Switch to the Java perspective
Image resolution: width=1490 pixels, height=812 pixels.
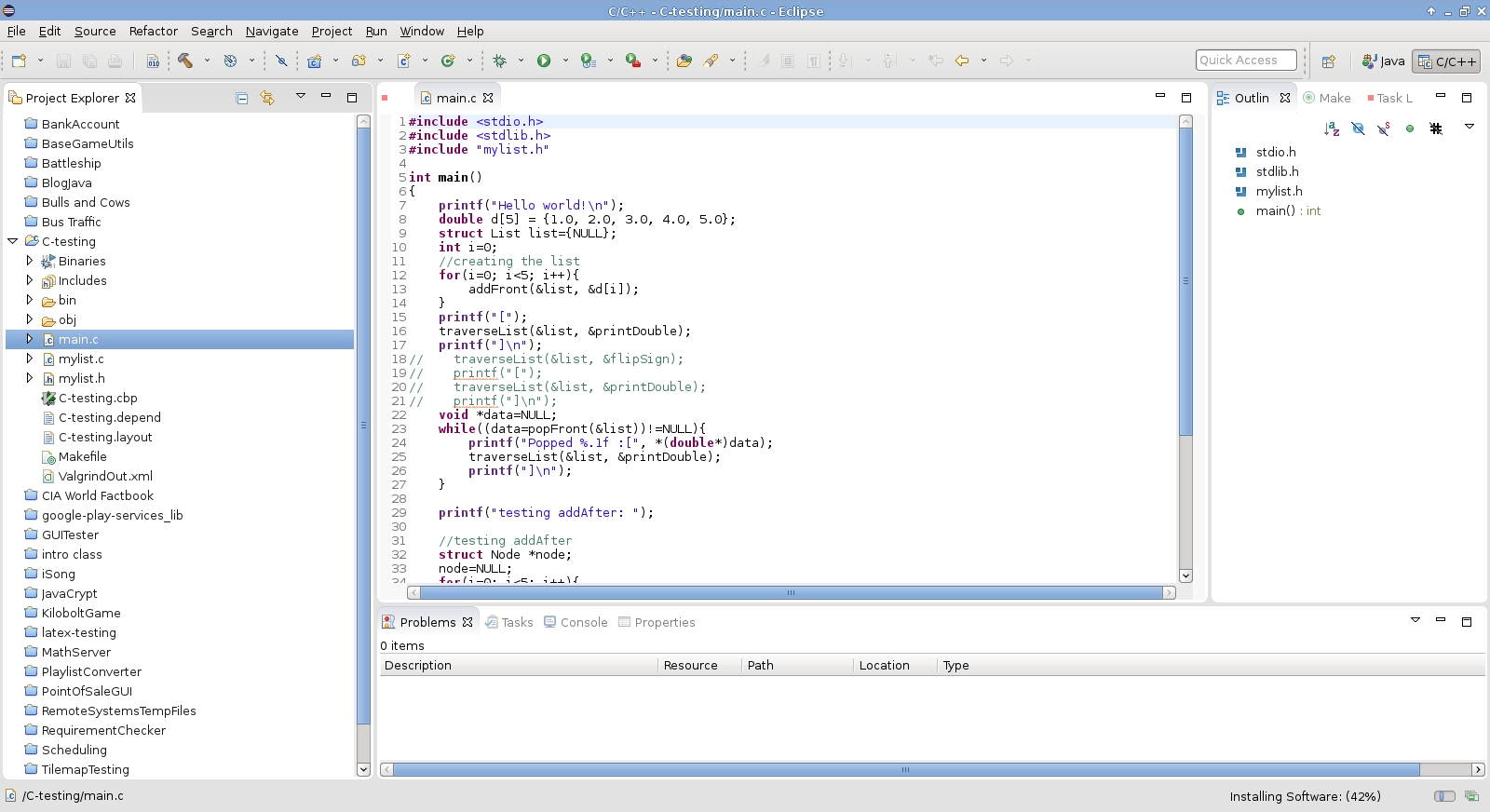pos(1383,61)
